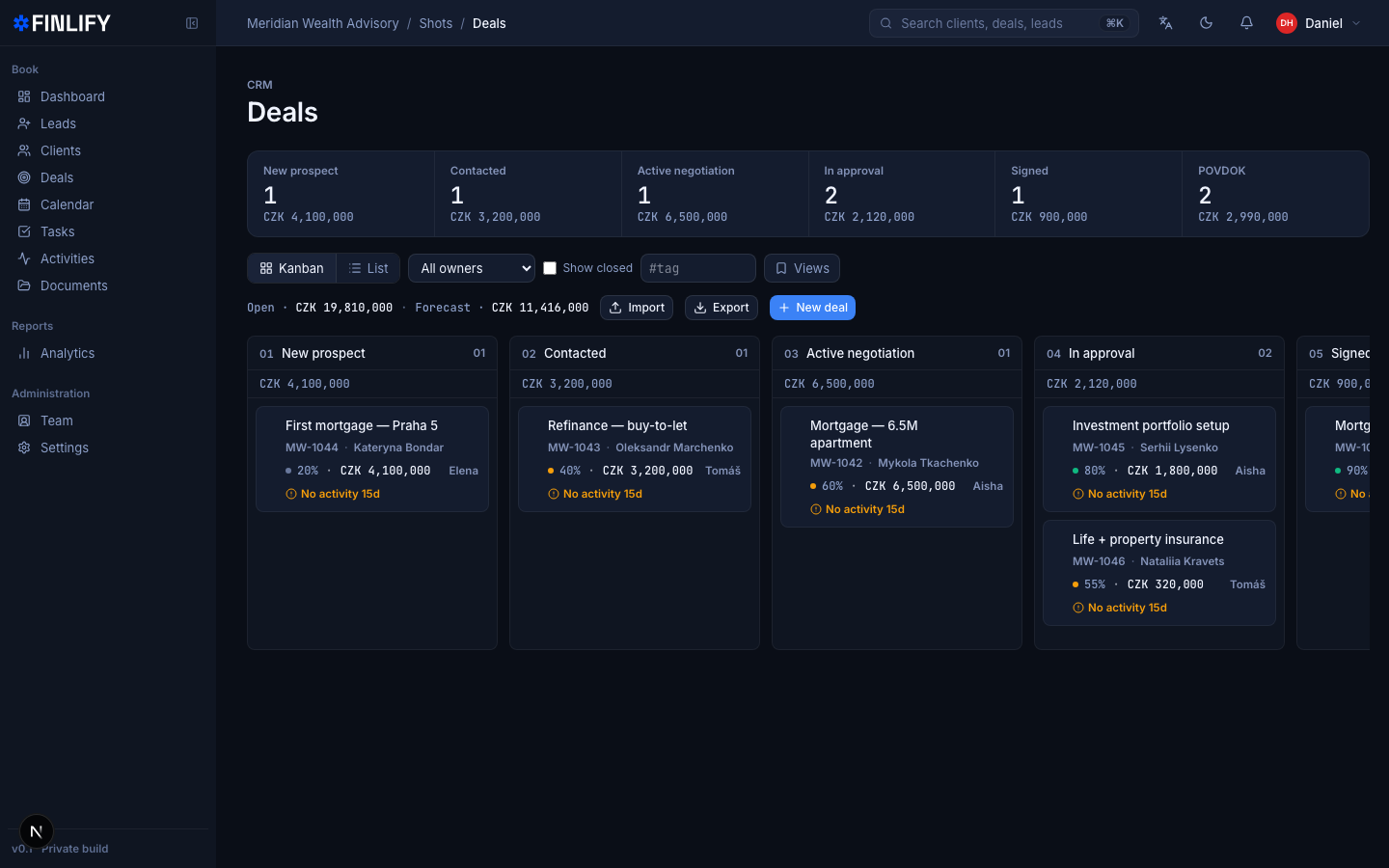Open saved Views
Screen dimensions: 1389x868
pos(802,268)
